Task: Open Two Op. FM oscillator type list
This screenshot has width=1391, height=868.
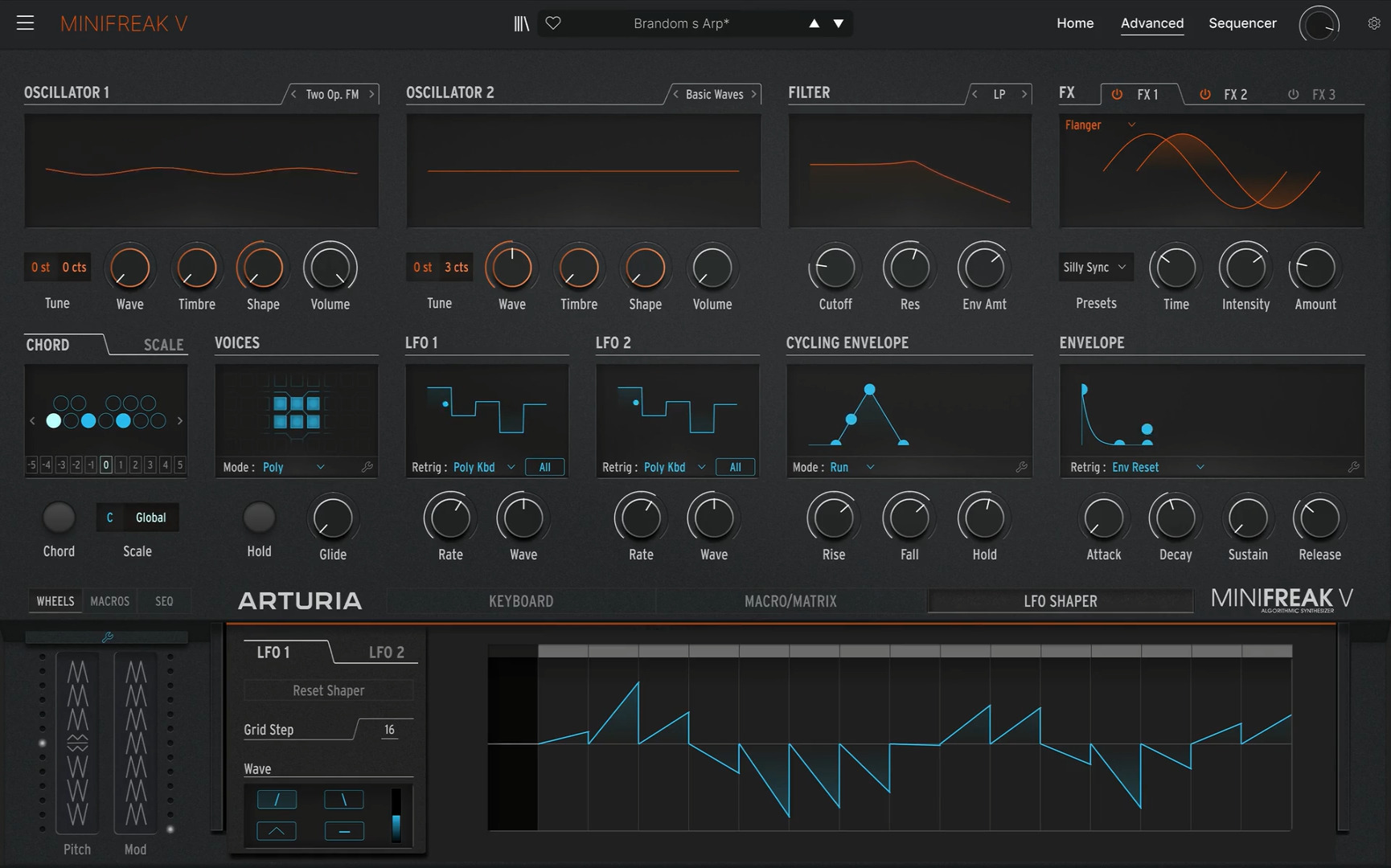Action: tap(332, 94)
